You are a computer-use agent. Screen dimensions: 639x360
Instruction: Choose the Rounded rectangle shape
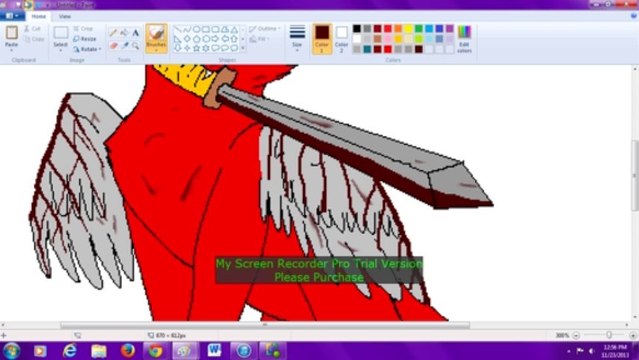tap(215, 29)
